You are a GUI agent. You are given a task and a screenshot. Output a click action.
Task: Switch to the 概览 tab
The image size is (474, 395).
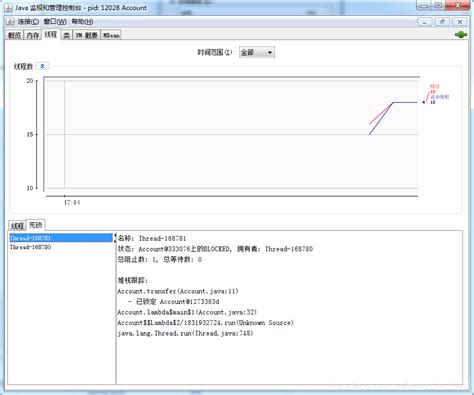click(14, 35)
